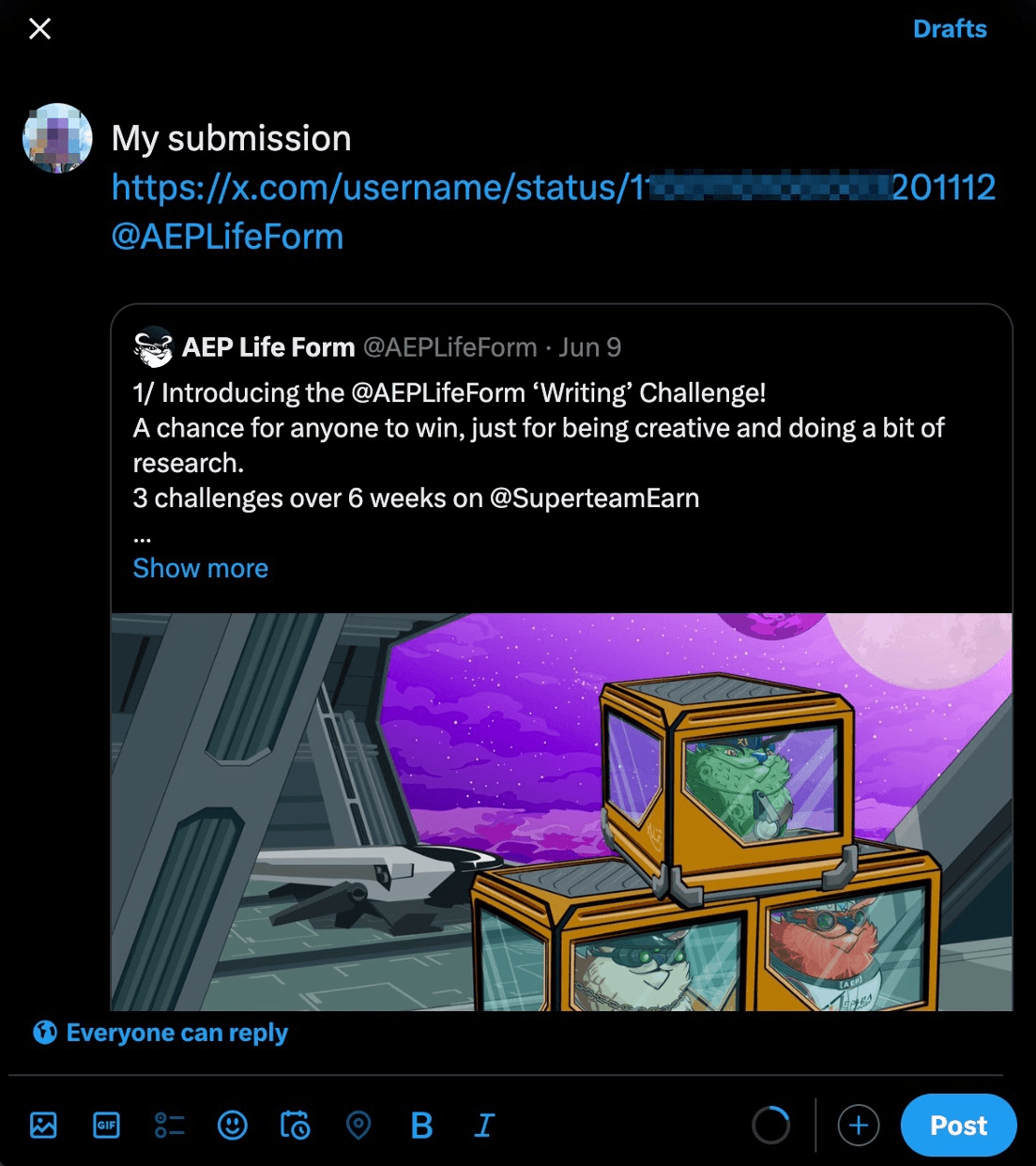
Task: Toggle bold text formatting
Action: click(x=421, y=1125)
